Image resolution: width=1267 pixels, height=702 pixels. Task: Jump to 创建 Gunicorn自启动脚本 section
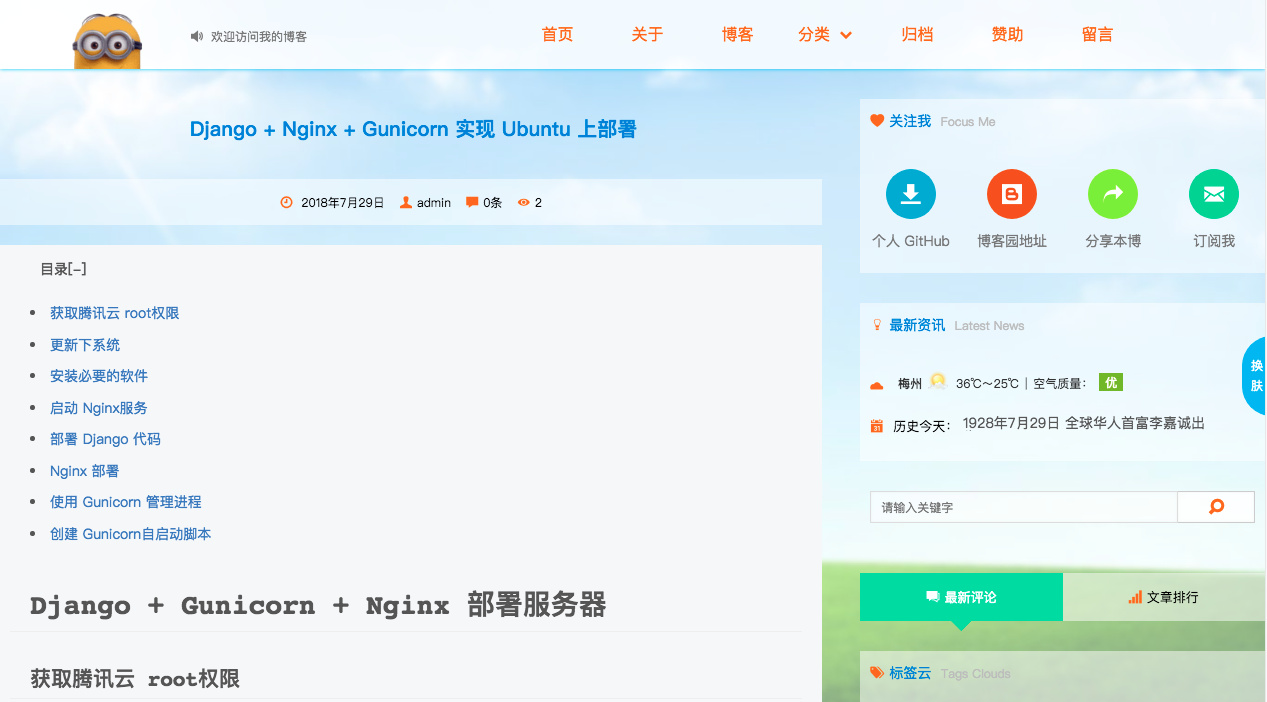pyautogui.click(x=131, y=534)
